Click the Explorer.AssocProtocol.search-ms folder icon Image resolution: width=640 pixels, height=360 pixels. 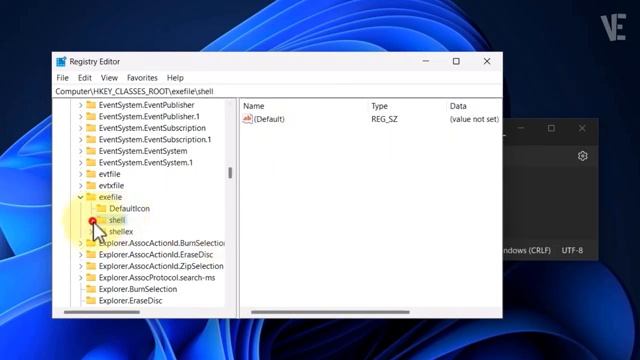point(91,277)
